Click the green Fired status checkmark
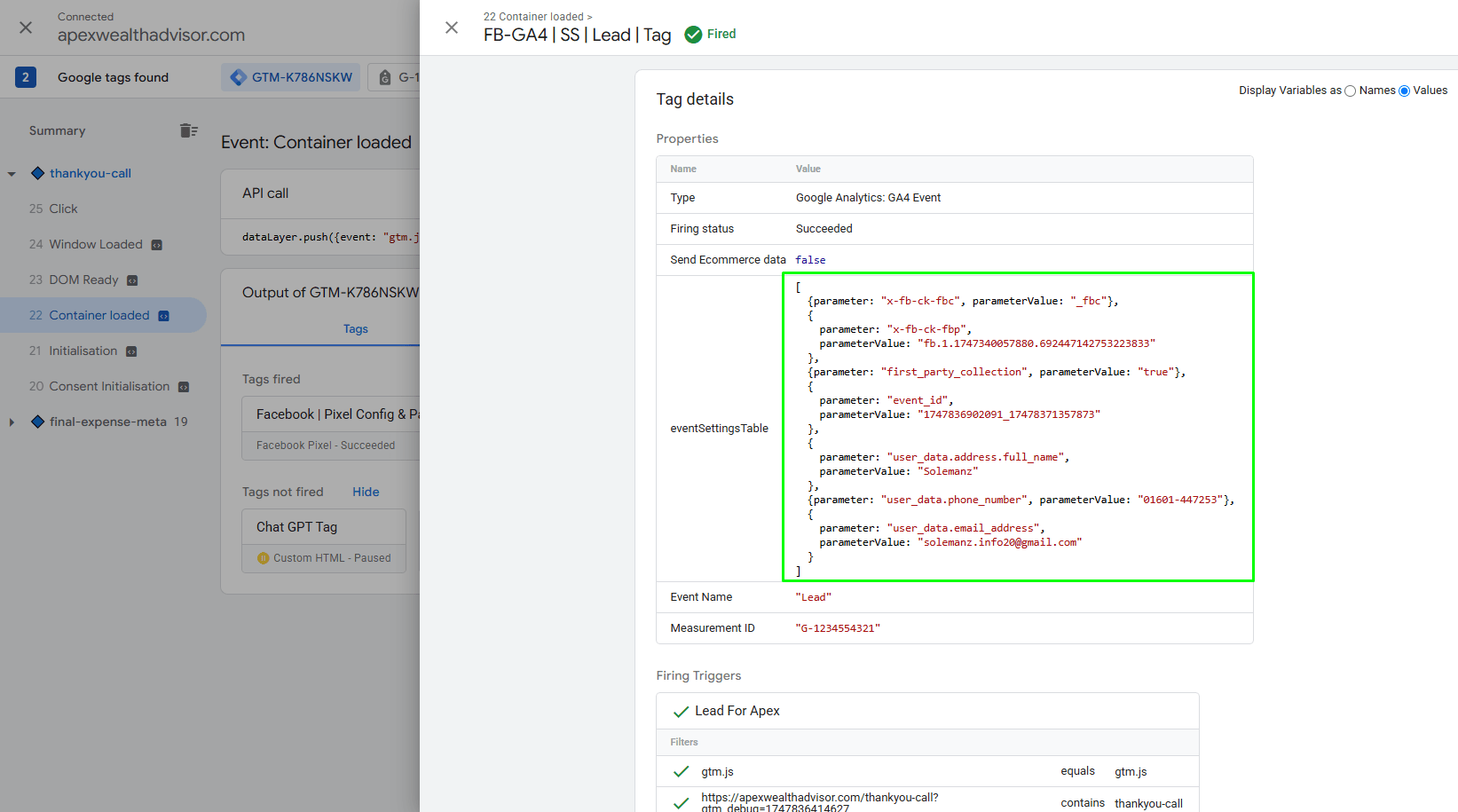The image size is (1458, 812). tap(693, 35)
